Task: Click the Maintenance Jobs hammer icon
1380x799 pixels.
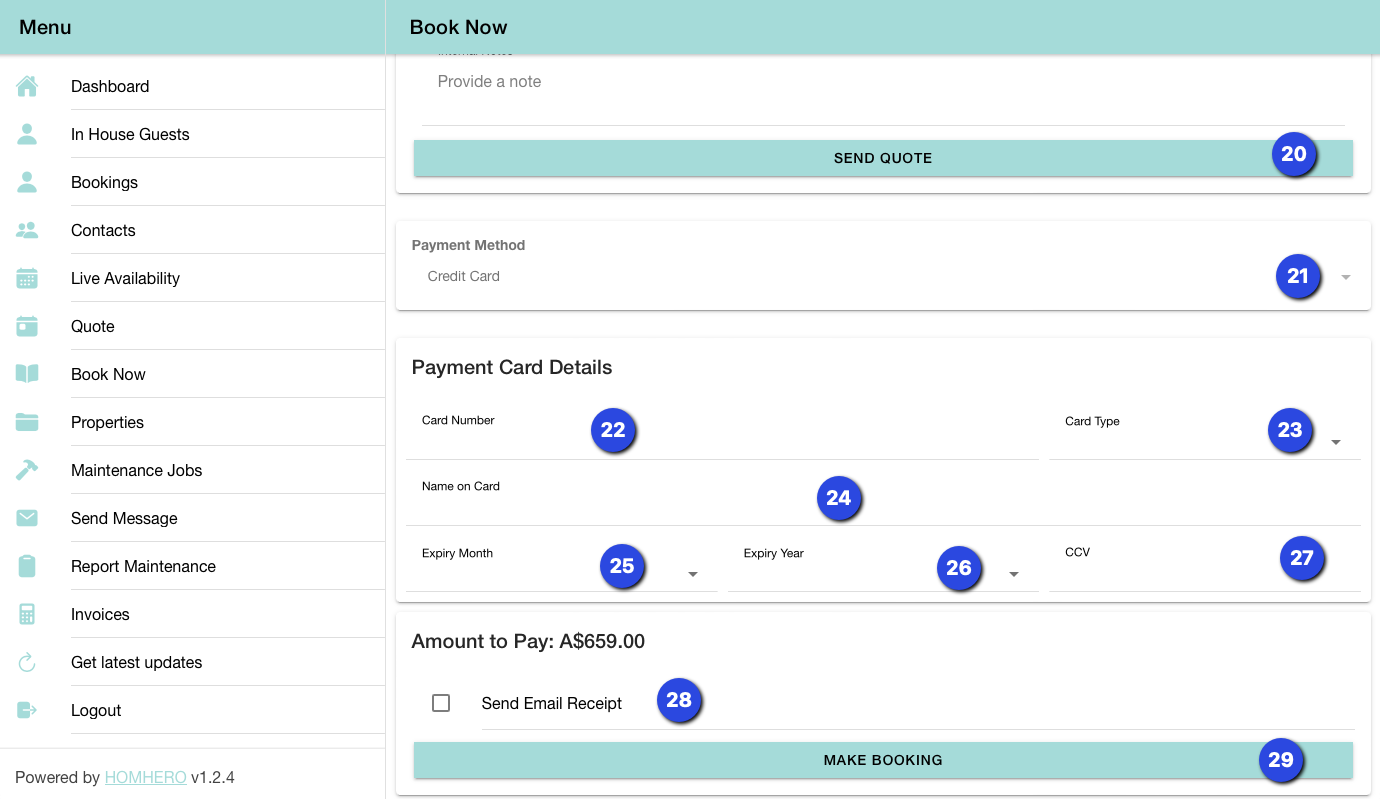Action: [27, 470]
